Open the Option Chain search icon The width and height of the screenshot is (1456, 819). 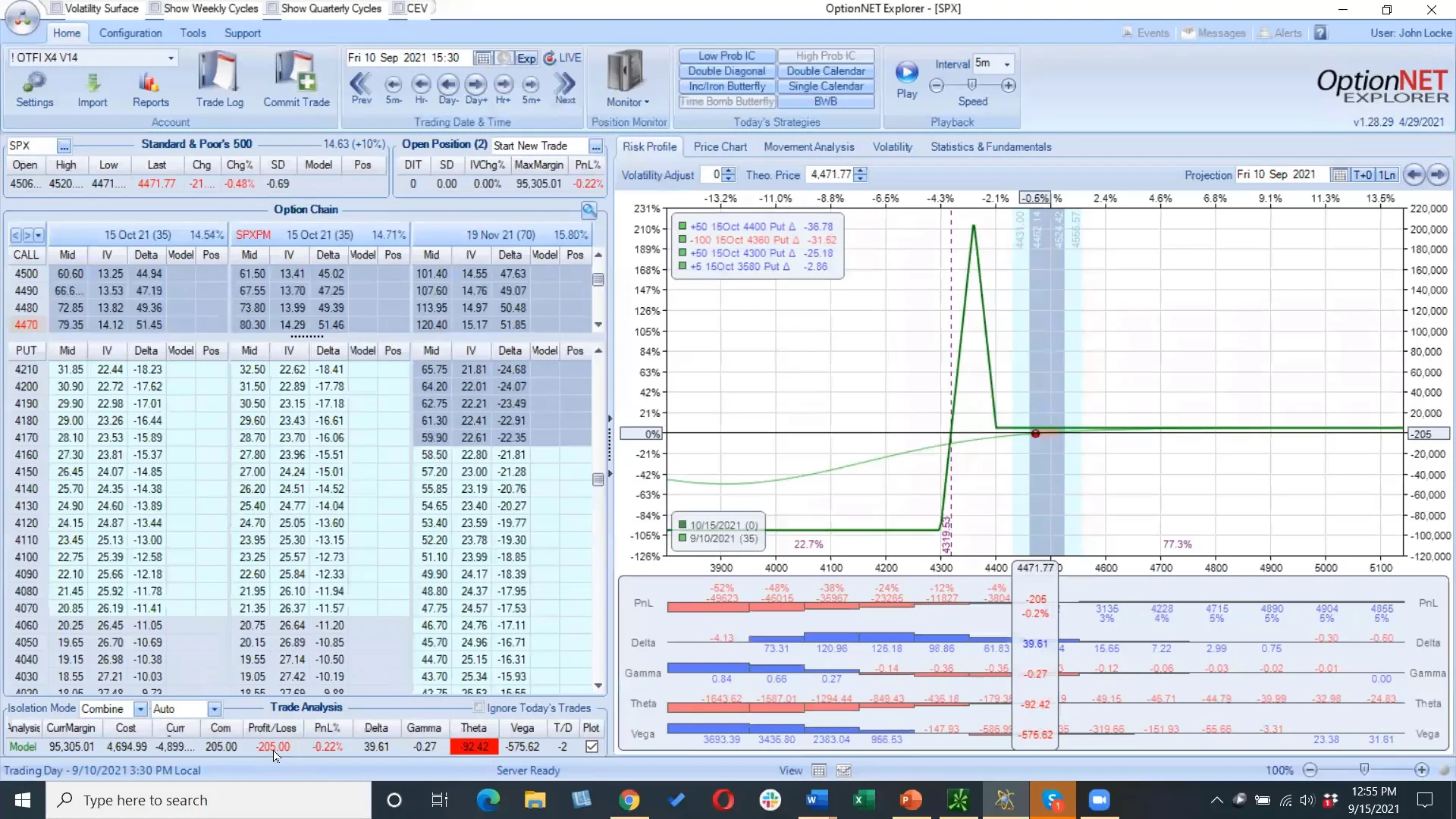click(589, 210)
